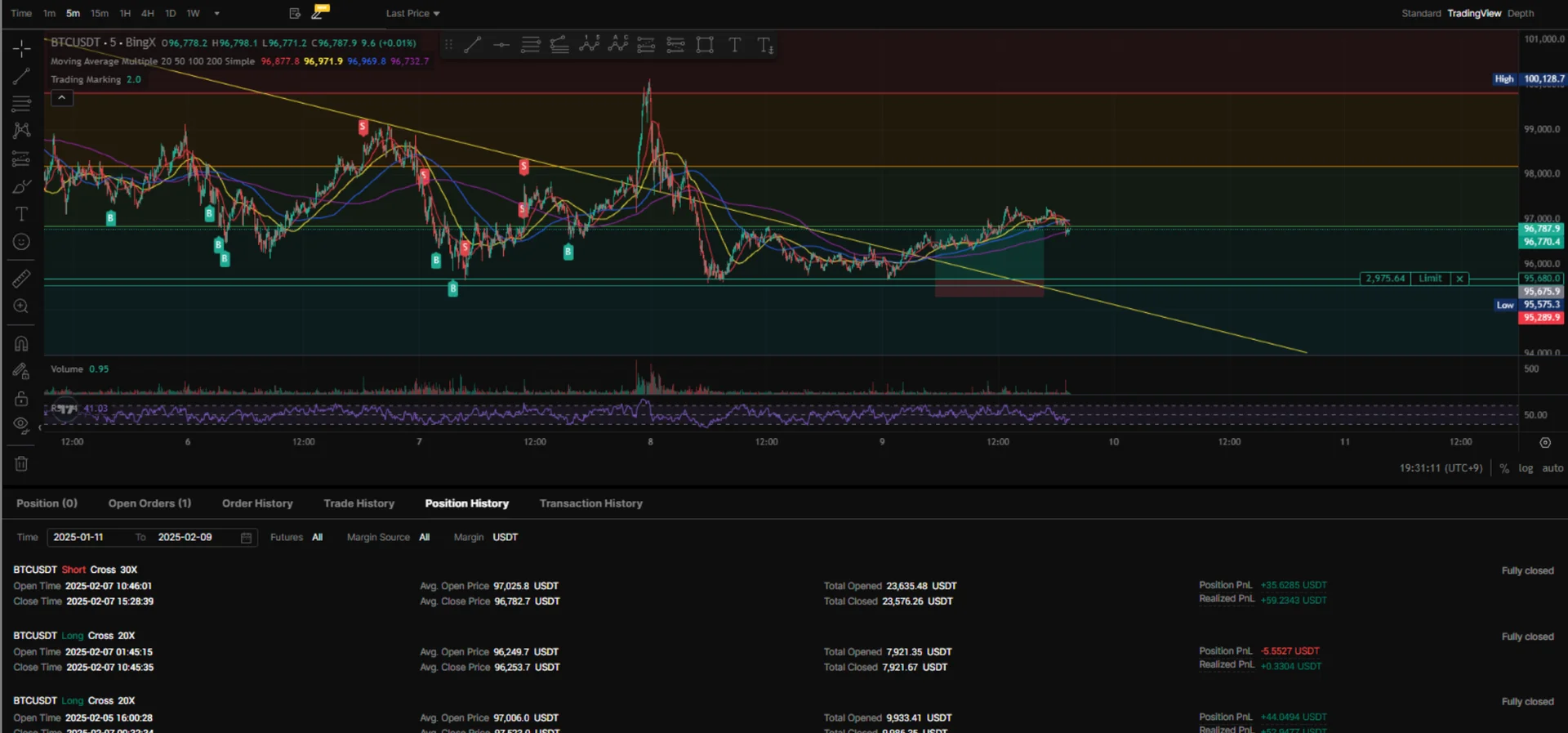This screenshot has height=733, width=1568.
Task: Open the emoji sticker tool
Action: (21, 242)
